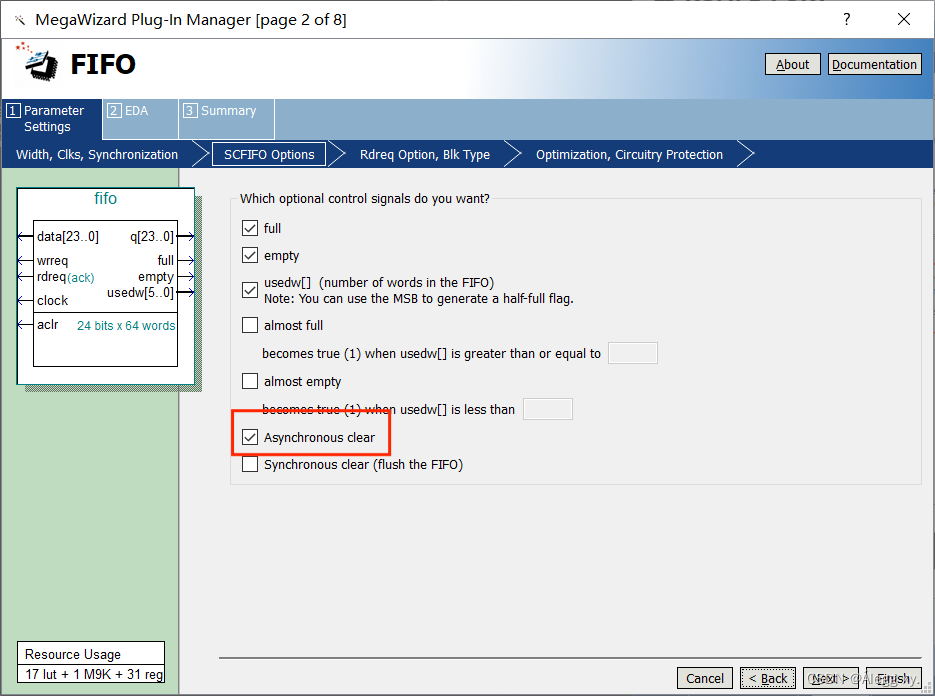Click the 'is less than' description text
This screenshot has height=696, width=935.
[x=388, y=410]
